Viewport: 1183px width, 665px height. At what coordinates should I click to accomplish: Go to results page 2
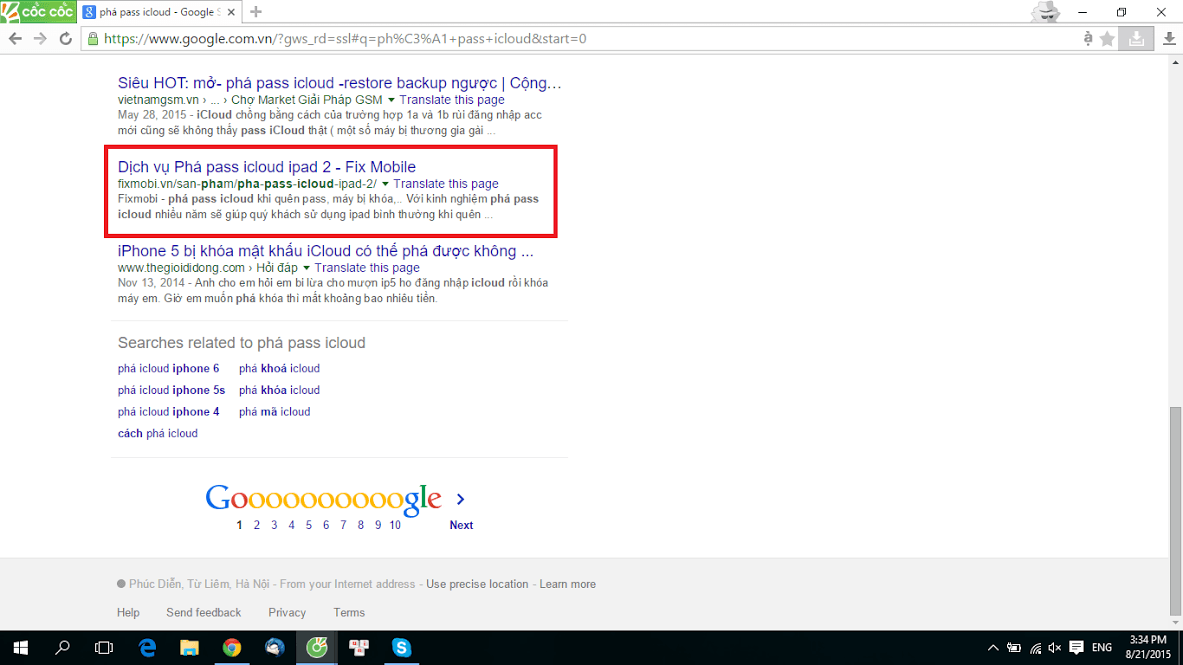[x=256, y=525]
